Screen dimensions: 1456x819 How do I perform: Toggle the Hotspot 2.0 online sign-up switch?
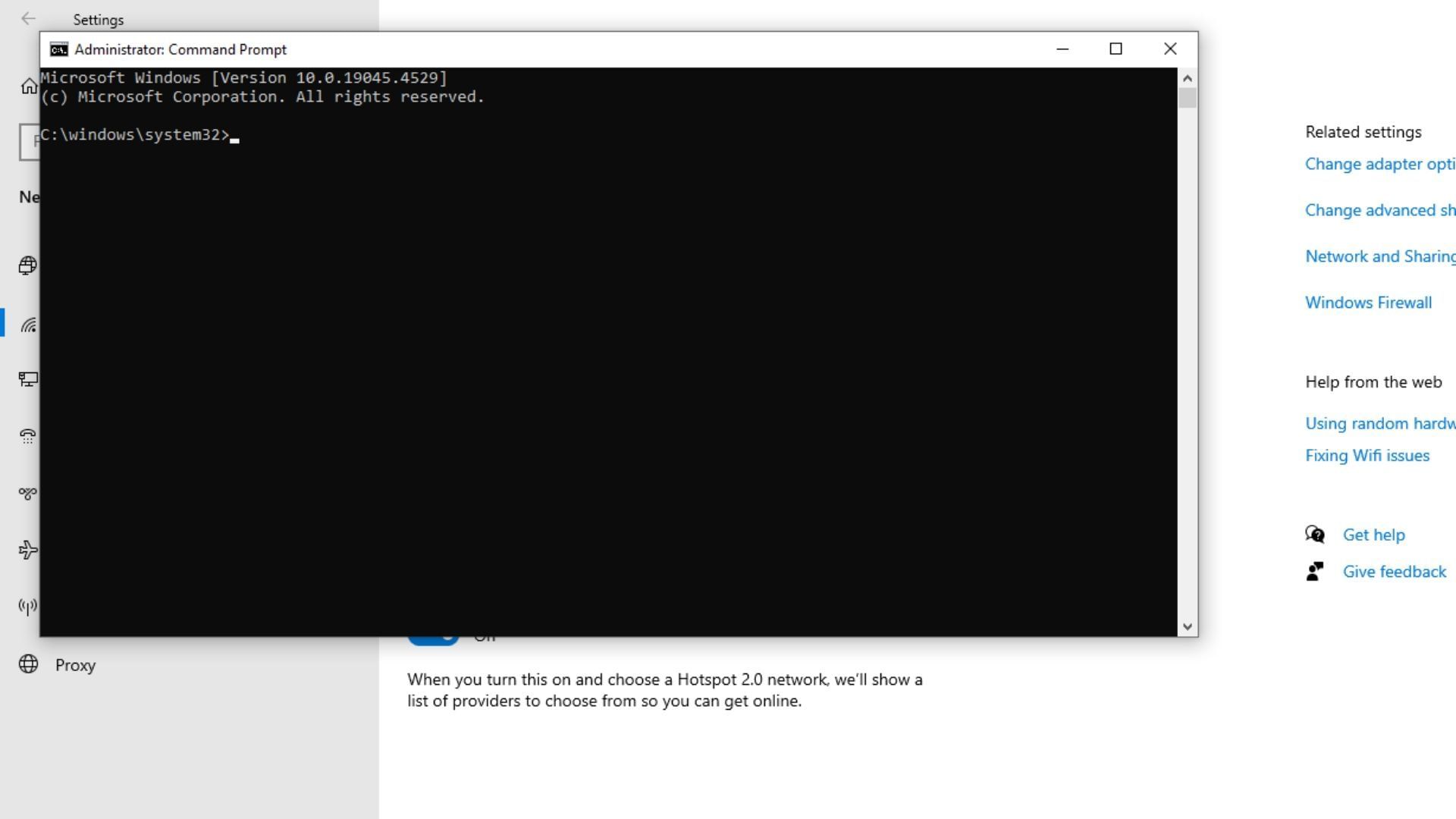pyautogui.click(x=433, y=639)
